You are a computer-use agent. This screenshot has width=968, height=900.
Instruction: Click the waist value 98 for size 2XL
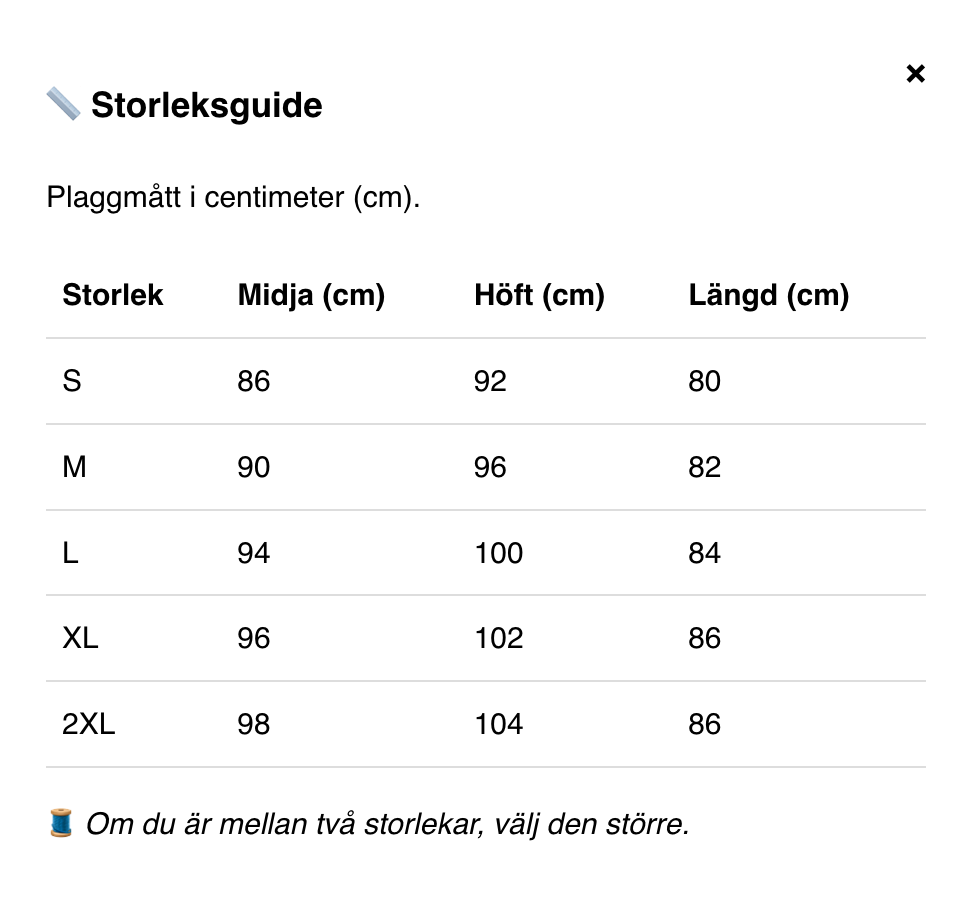252,724
